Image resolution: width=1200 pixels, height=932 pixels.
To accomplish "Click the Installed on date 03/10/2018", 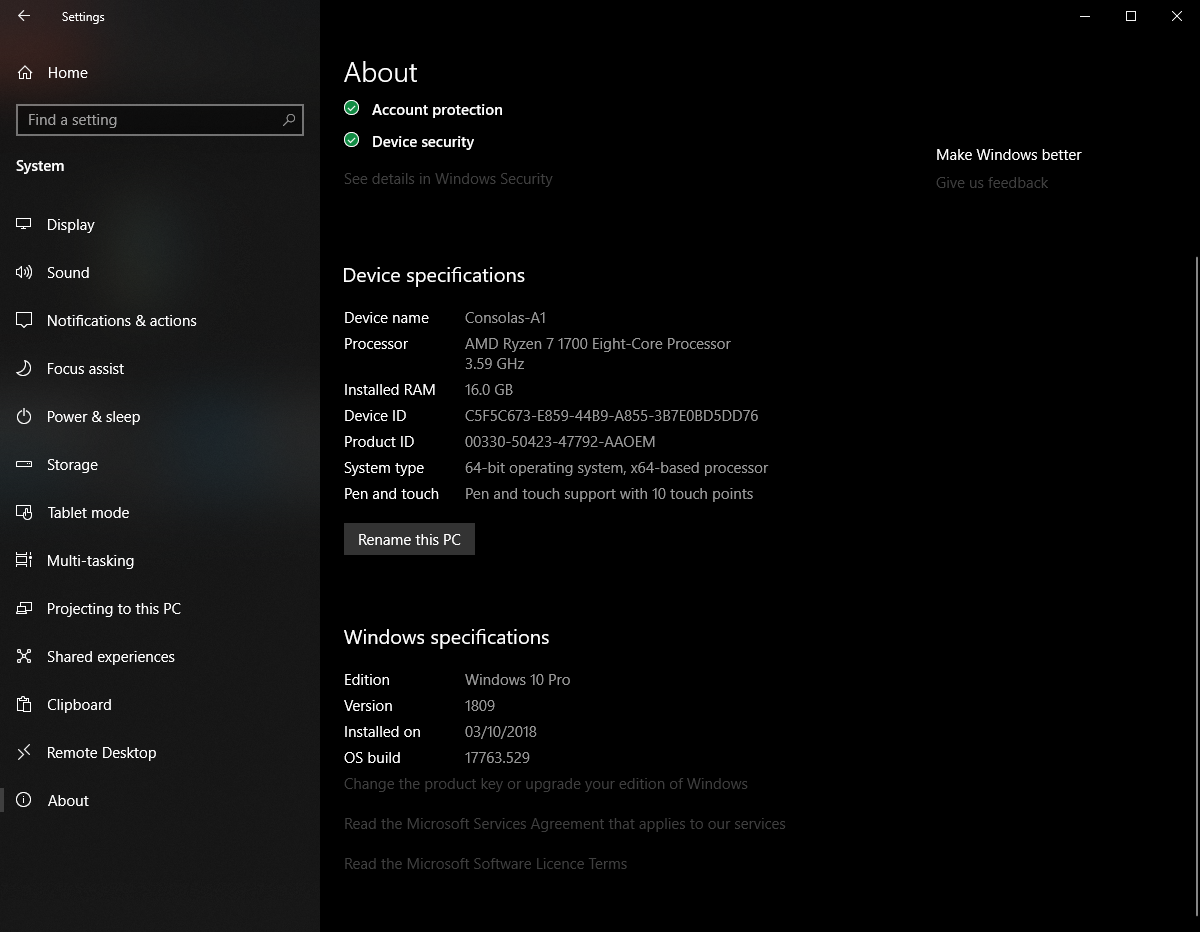I will coord(501,732).
